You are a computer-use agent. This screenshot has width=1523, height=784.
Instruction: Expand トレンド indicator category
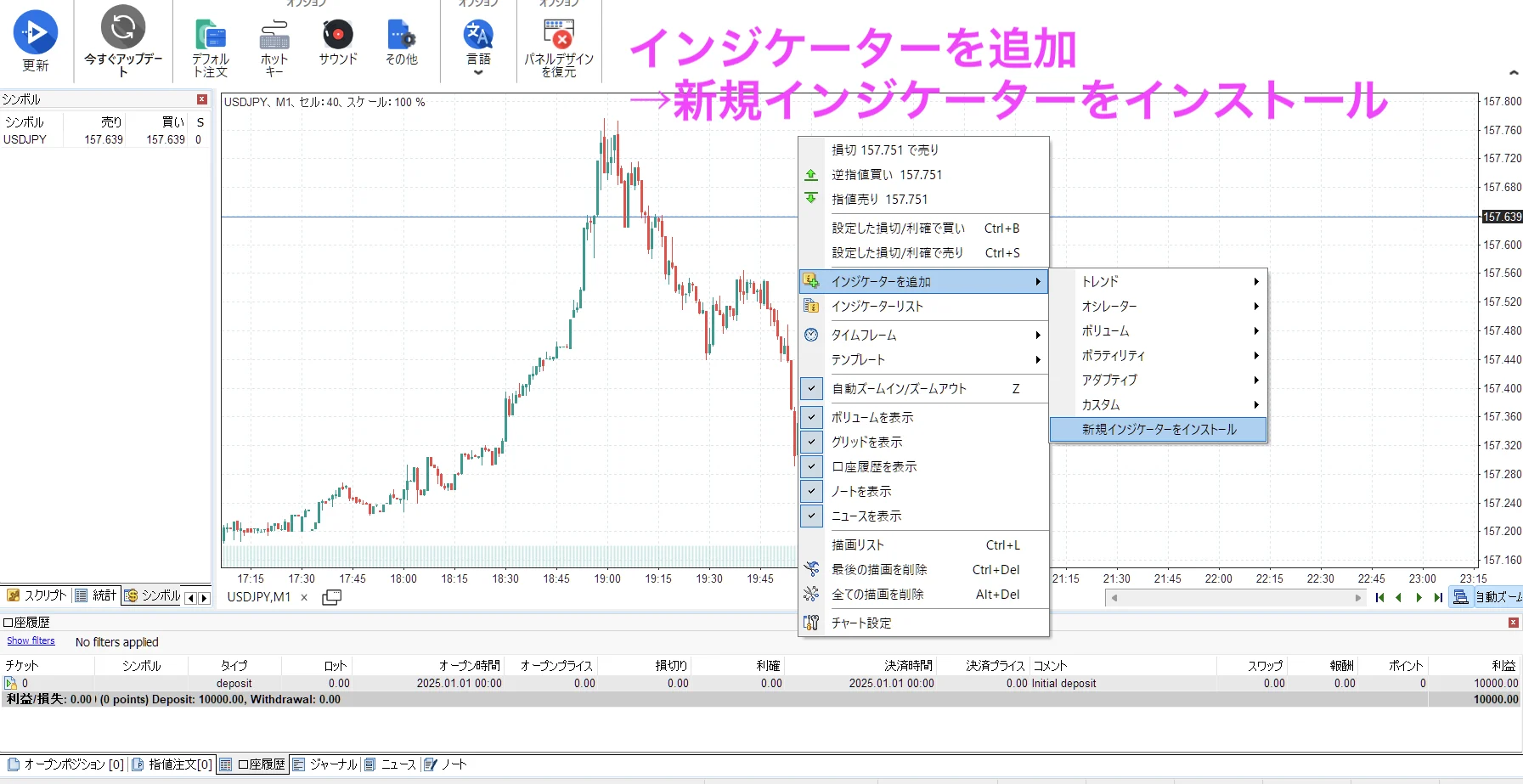coord(1159,281)
